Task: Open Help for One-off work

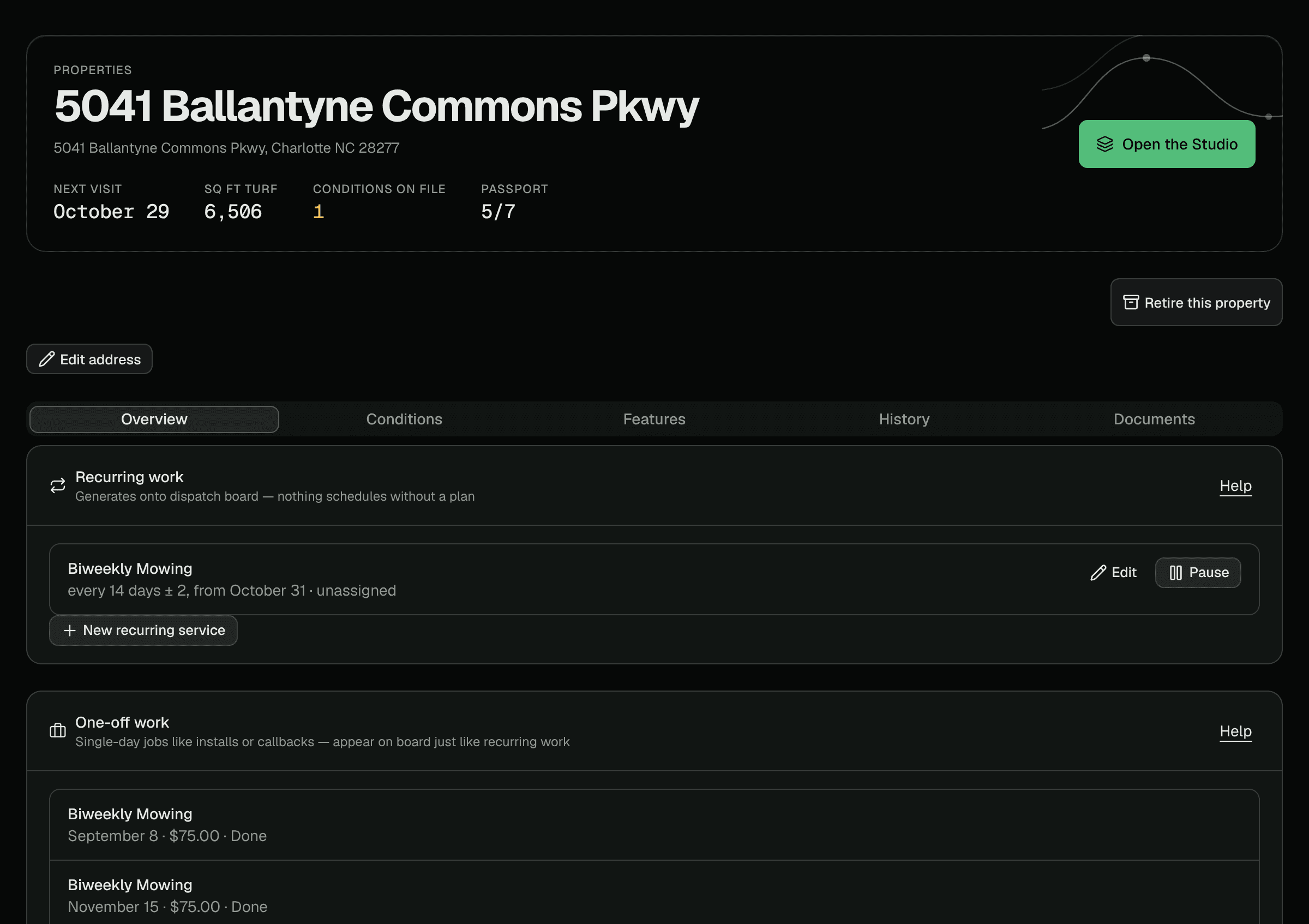Action: [1235, 731]
